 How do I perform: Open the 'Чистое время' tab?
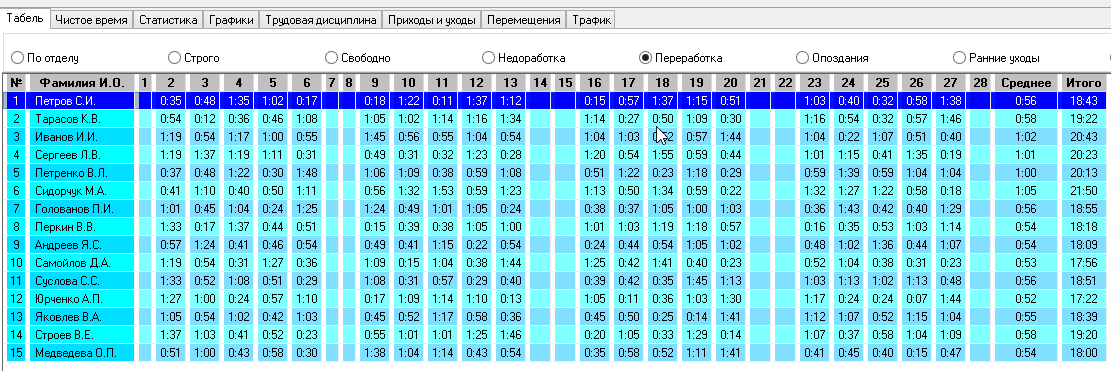[91, 21]
